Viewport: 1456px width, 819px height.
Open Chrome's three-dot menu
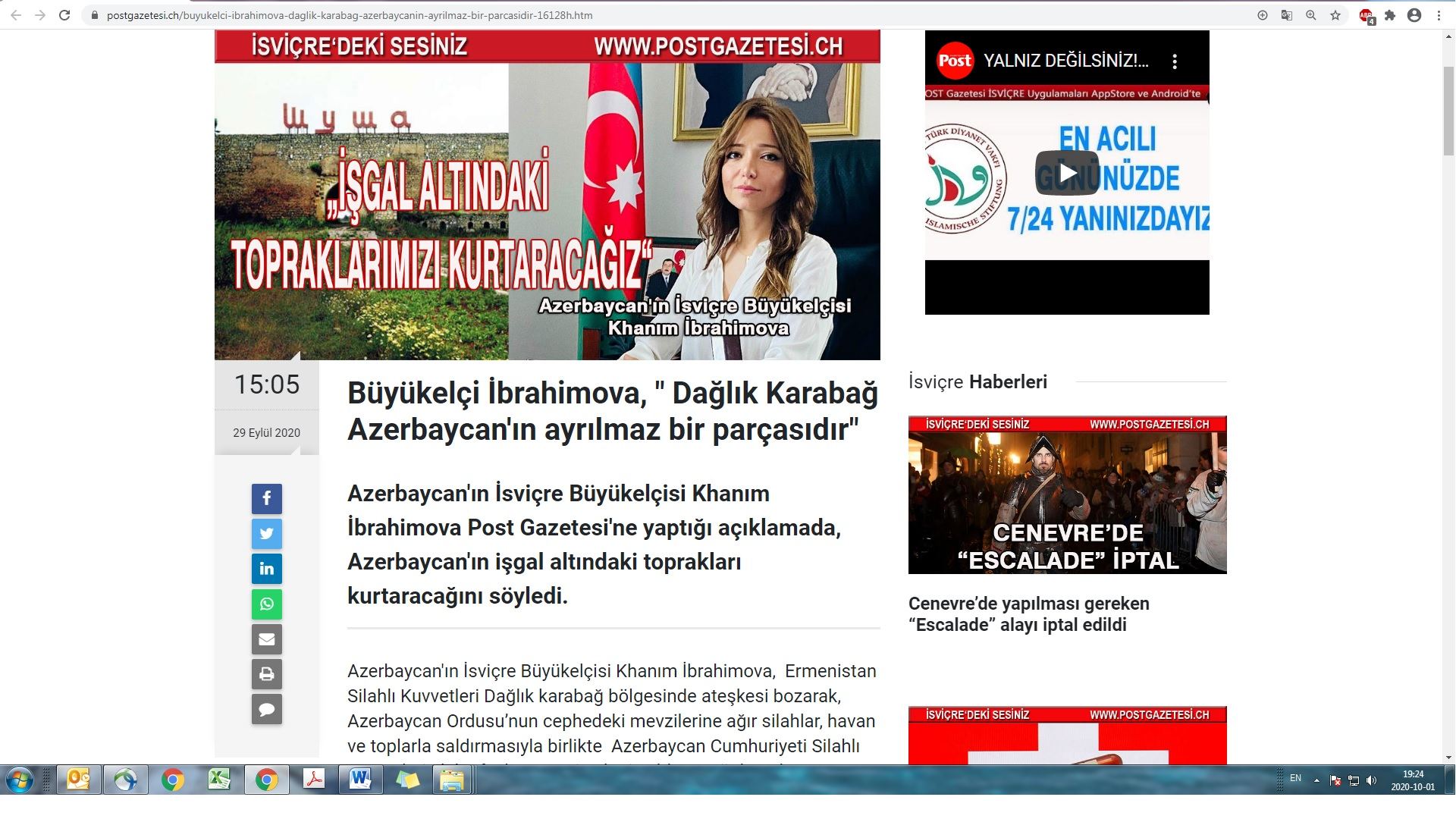point(1439,15)
